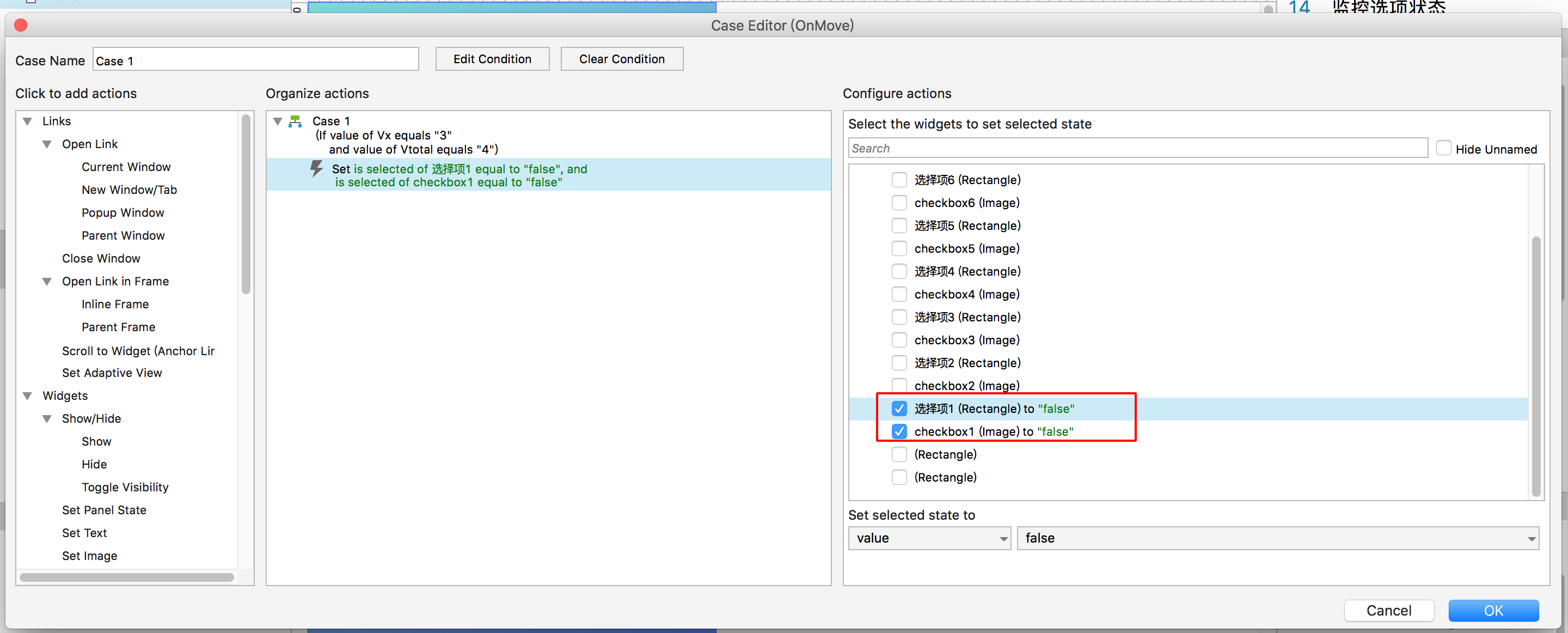
Task: Toggle the Hide Unnamed checkbox
Action: tap(1443, 149)
